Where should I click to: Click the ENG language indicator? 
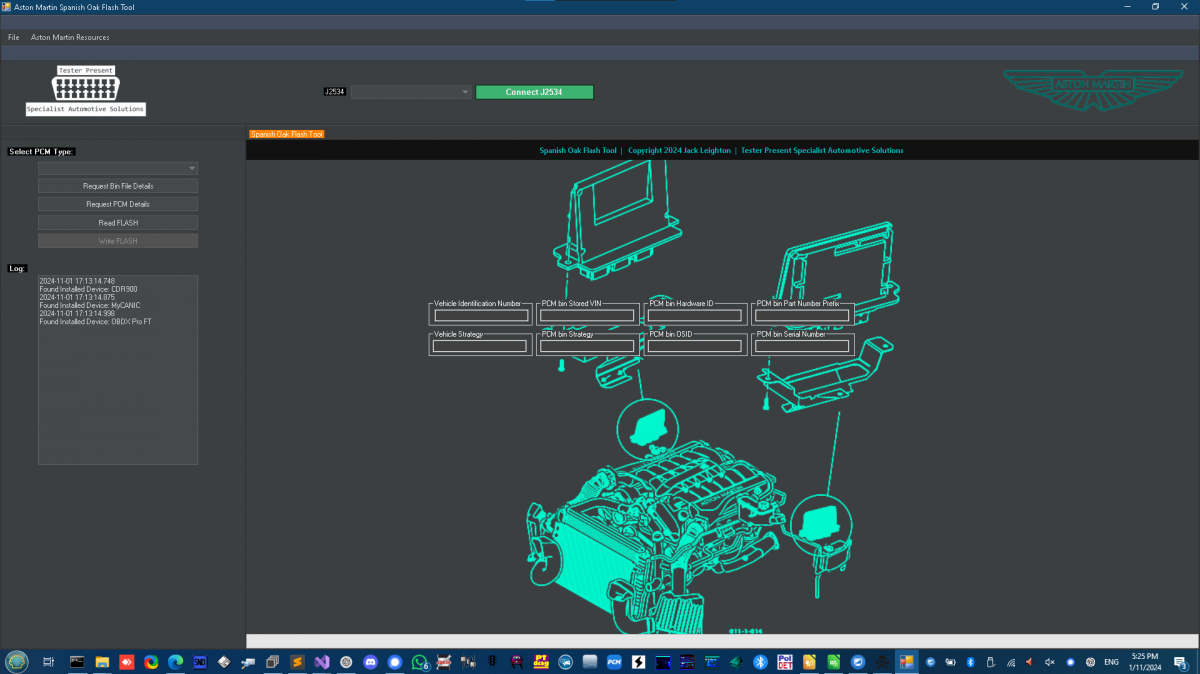1111,662
